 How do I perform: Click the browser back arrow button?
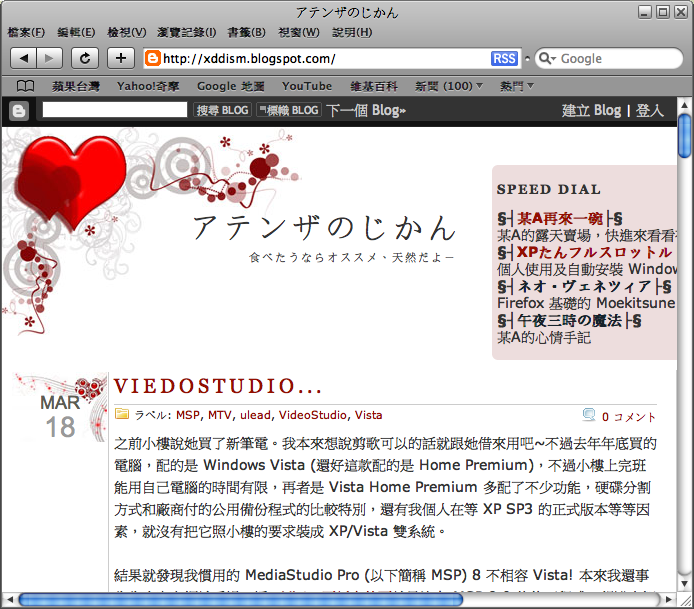[23, 58]
